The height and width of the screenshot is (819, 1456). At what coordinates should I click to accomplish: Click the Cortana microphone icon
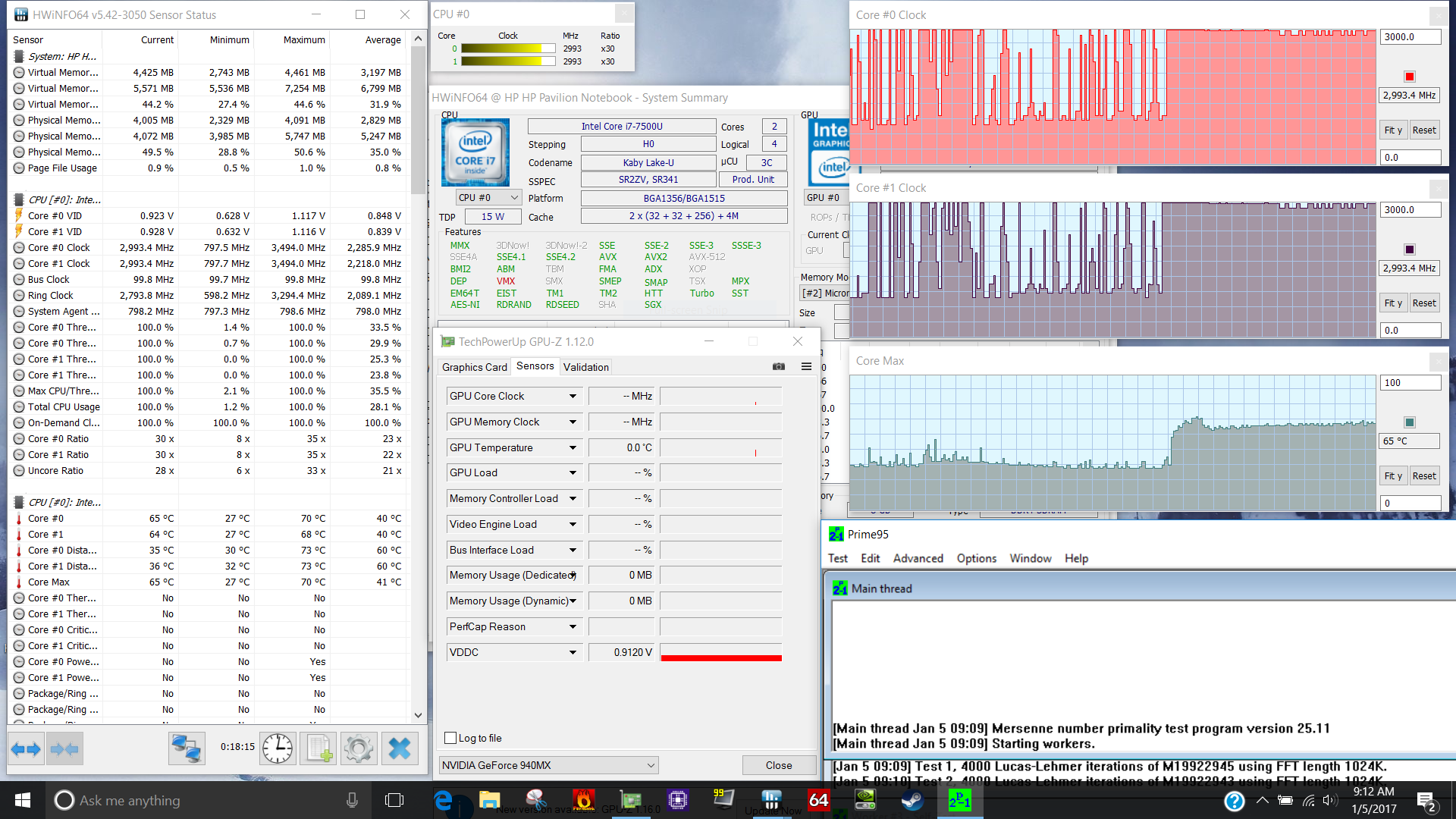click(352, 800)
